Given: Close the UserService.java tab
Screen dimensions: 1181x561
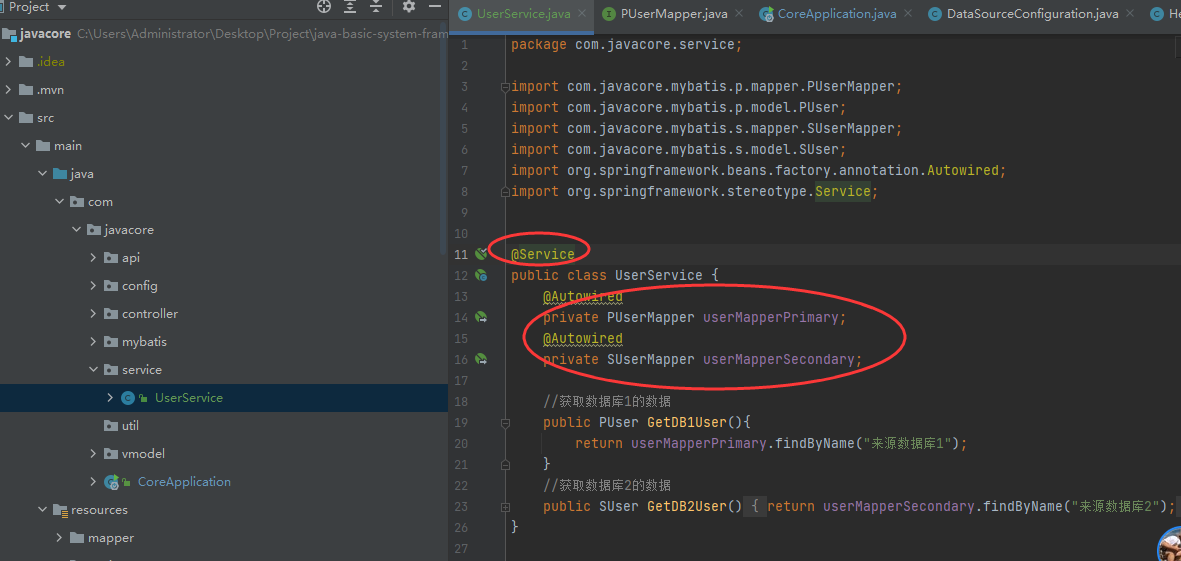Looking at the screenshot, I should click(x=584, y=14).
